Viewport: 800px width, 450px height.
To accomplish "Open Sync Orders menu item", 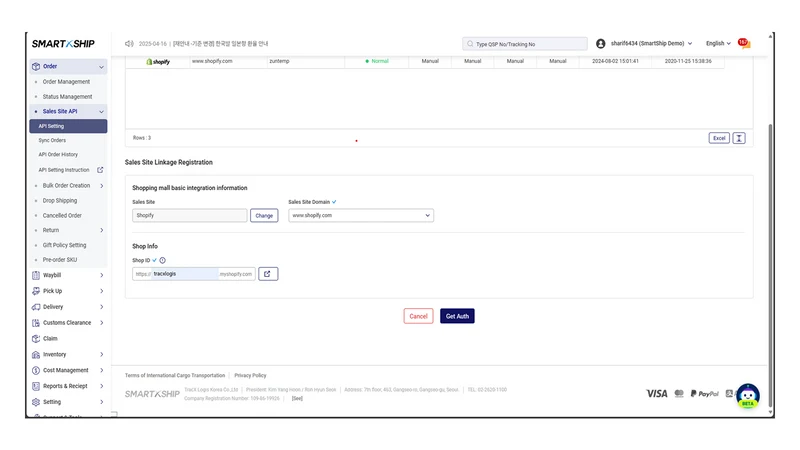I will click(x=52, y=140).
